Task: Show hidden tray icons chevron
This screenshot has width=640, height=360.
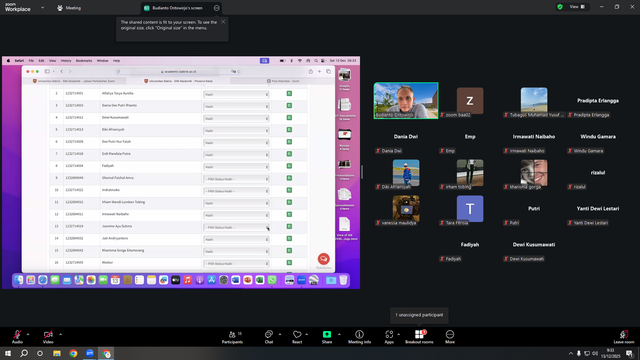Action: [571, 353]
